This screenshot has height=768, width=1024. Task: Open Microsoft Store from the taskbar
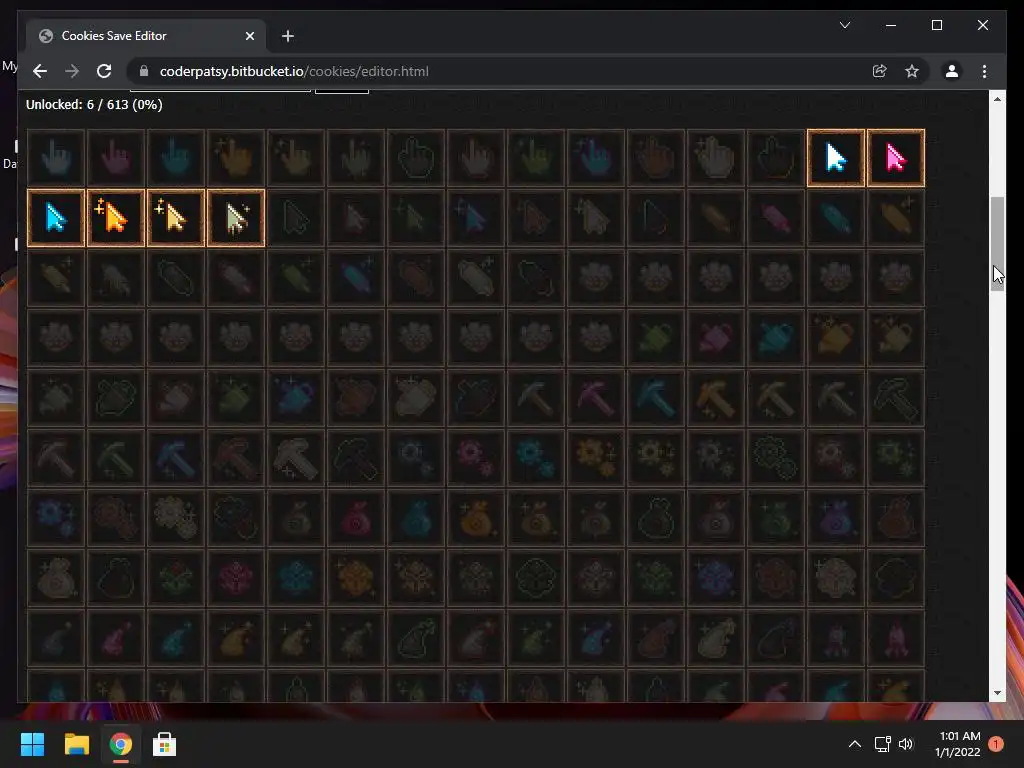pos(164,744)
